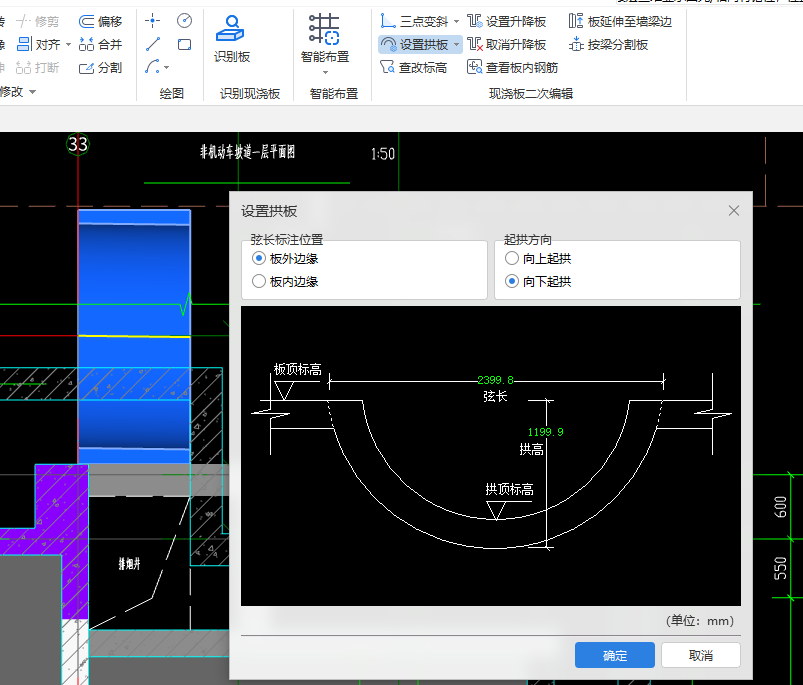Click the 打断 (break) tool
This screenshot has height=685, width=803.
(37, 68)
